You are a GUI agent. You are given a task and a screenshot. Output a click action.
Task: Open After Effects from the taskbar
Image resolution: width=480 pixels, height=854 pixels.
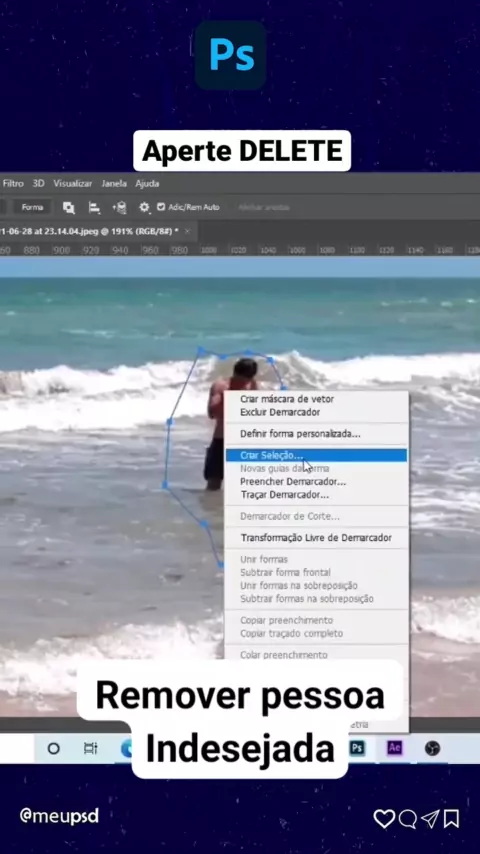[x=394, y=748]
